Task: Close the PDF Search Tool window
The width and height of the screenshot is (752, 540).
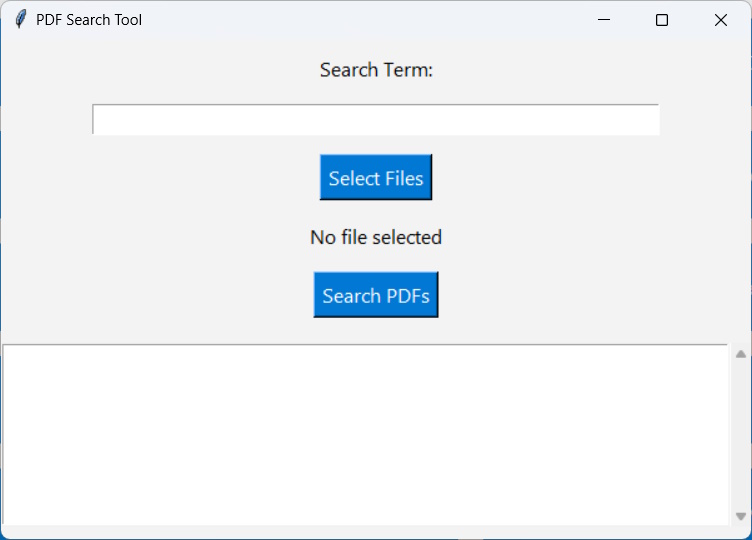Action: tap(720, 20)
